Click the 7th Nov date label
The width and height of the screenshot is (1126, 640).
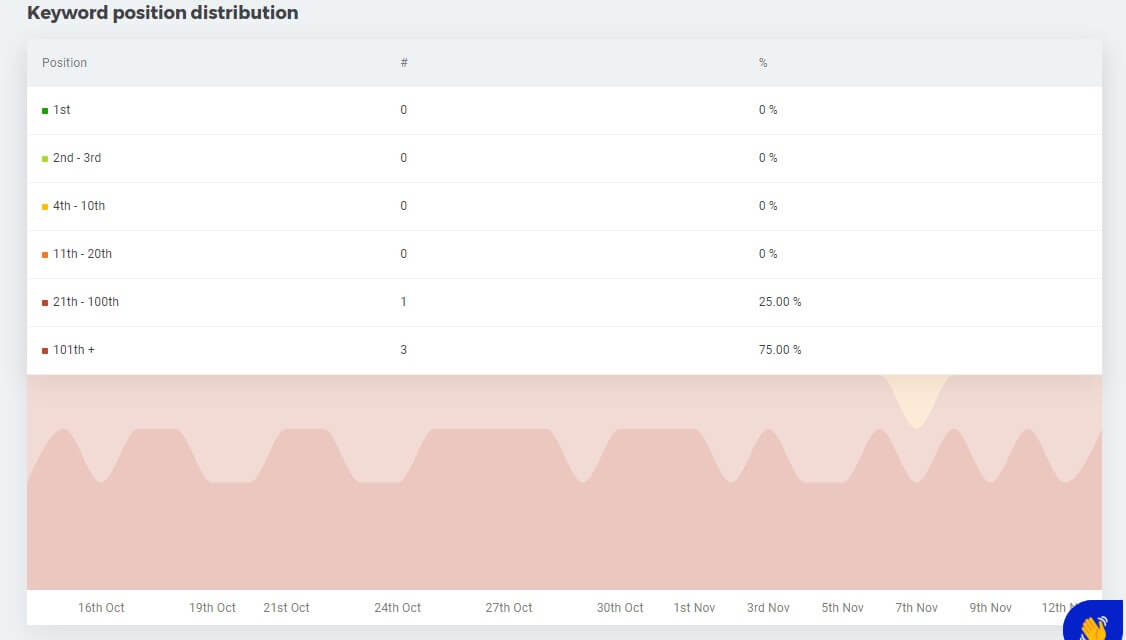tap(916, 608)
